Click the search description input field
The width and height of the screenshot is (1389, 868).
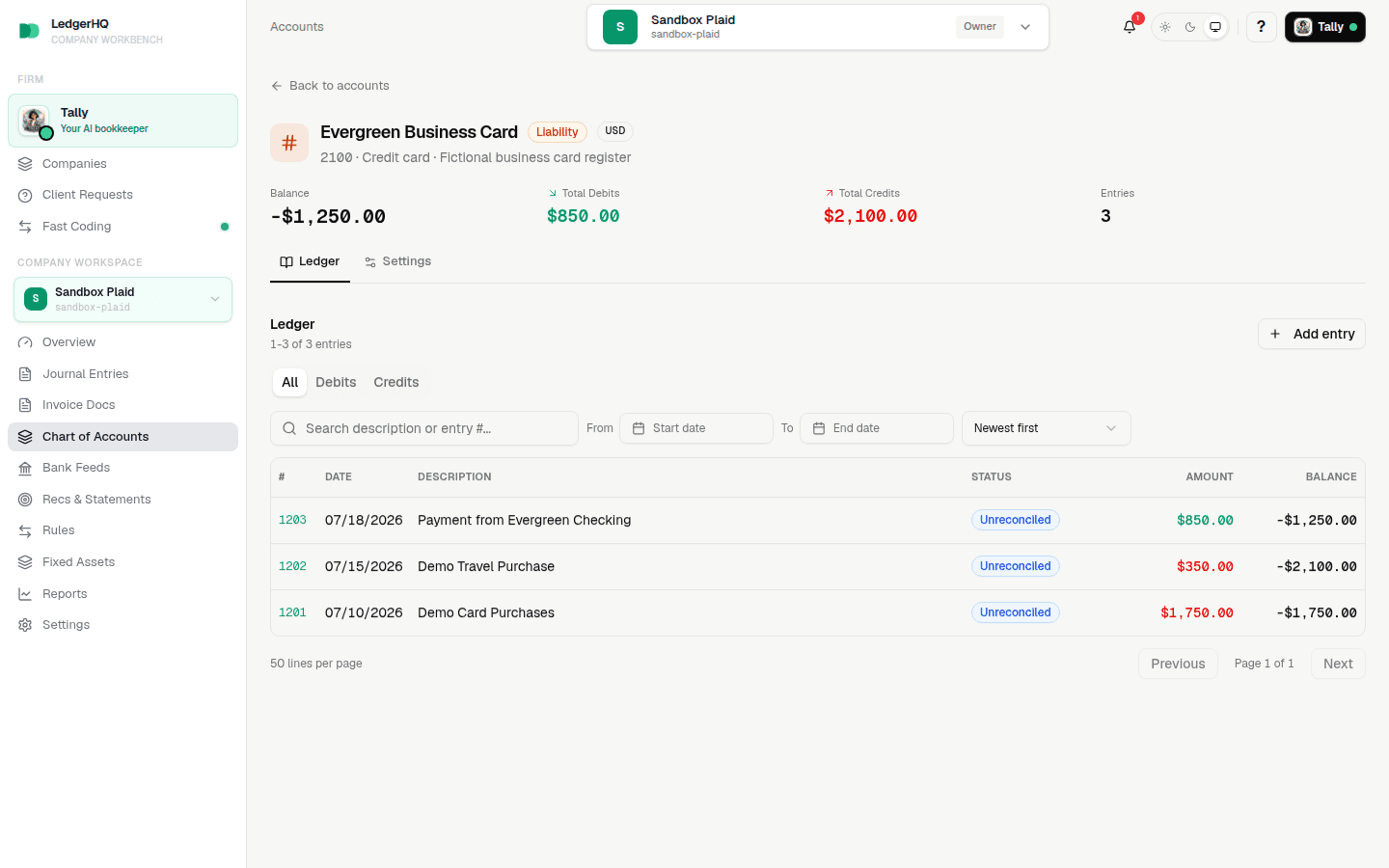point(424,428)
